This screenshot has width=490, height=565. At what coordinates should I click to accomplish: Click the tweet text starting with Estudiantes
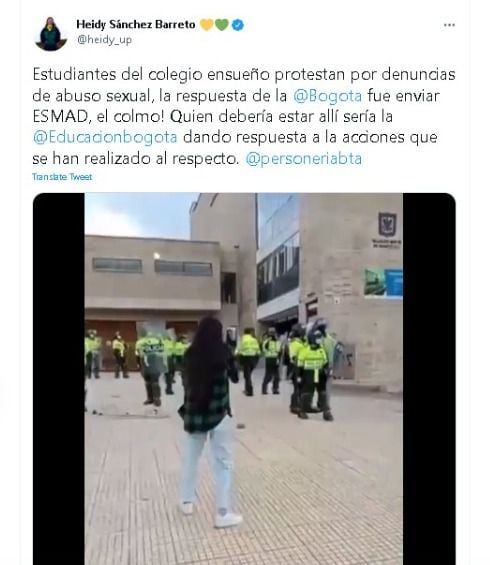point(244,116)
